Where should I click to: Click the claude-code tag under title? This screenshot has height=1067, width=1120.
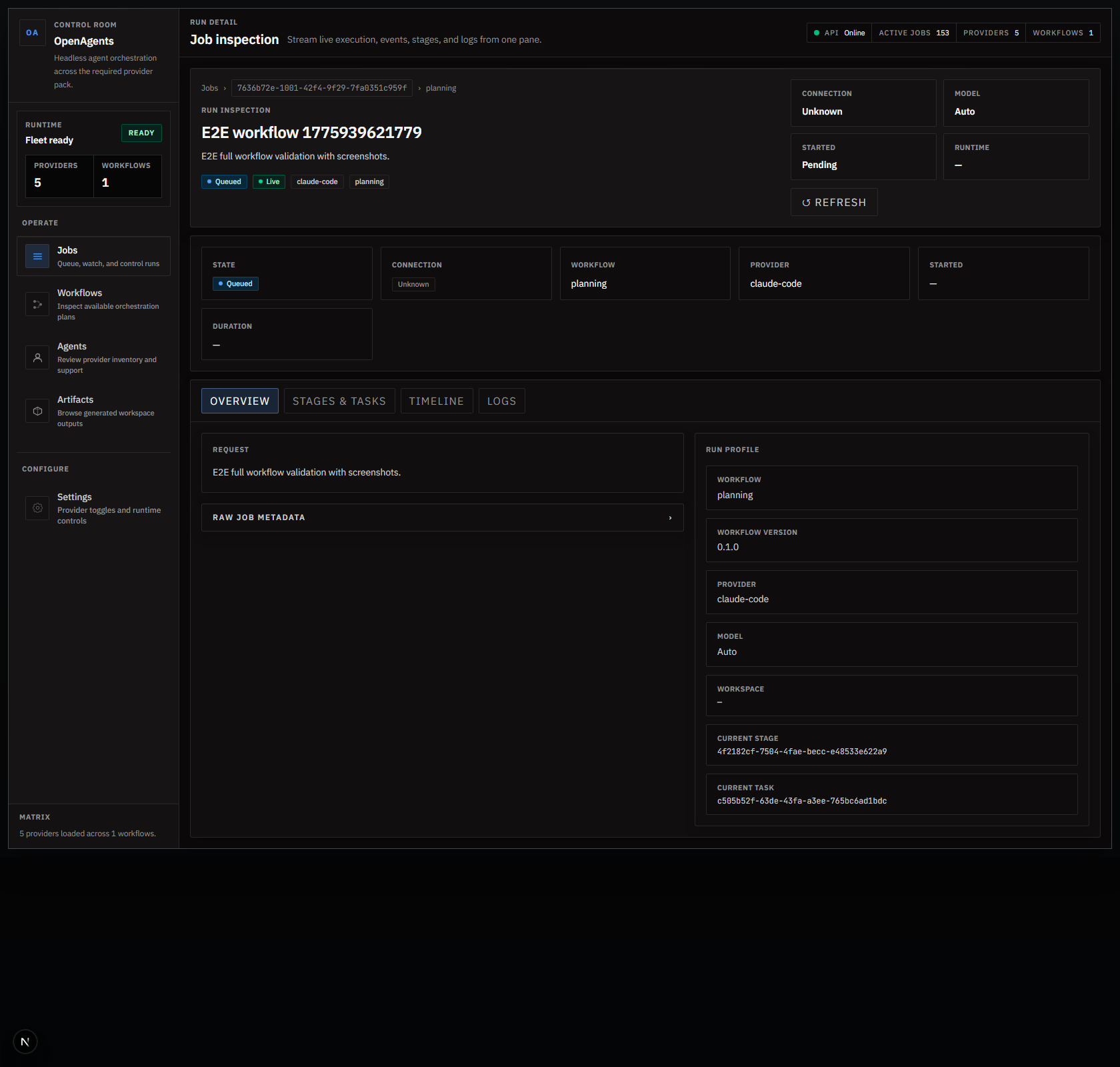point(317,181)
